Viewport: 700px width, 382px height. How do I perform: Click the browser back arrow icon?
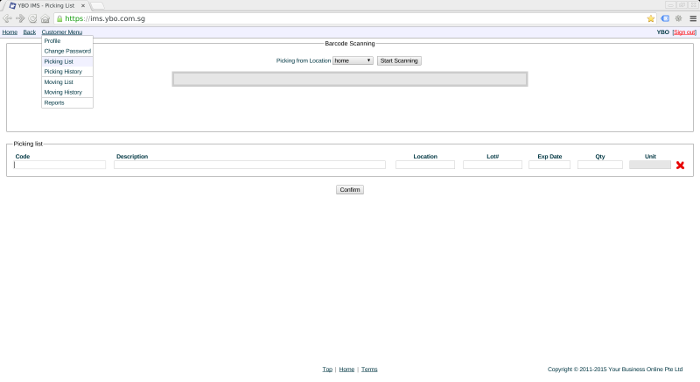click(7, 19)
